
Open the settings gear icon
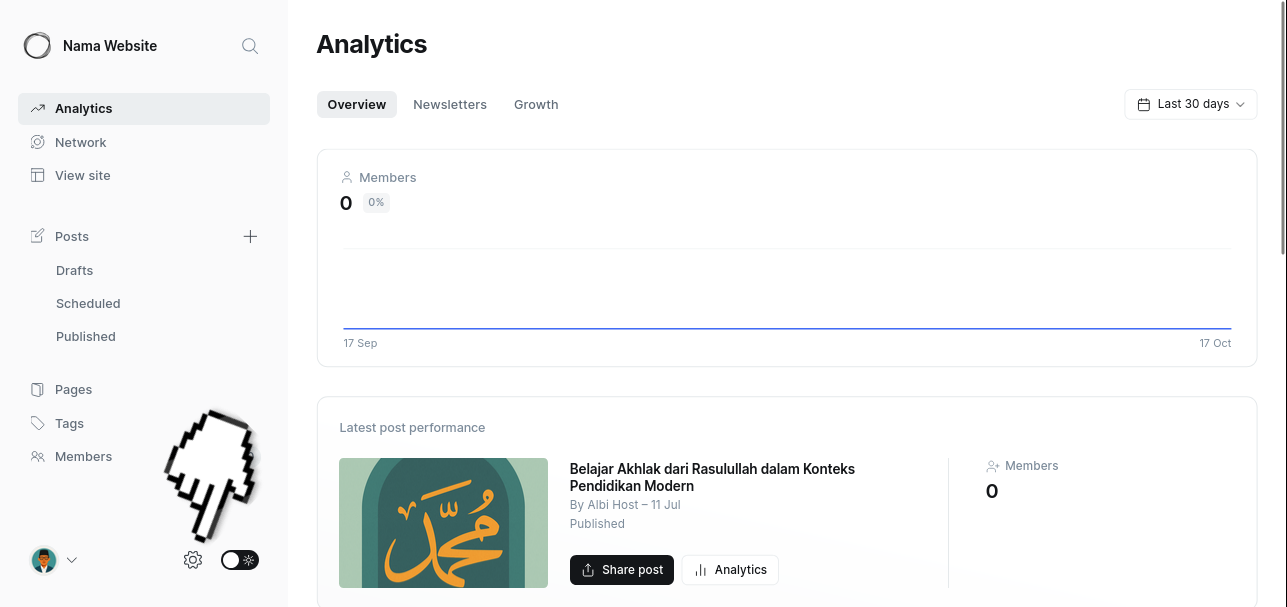tap(192, 560)
